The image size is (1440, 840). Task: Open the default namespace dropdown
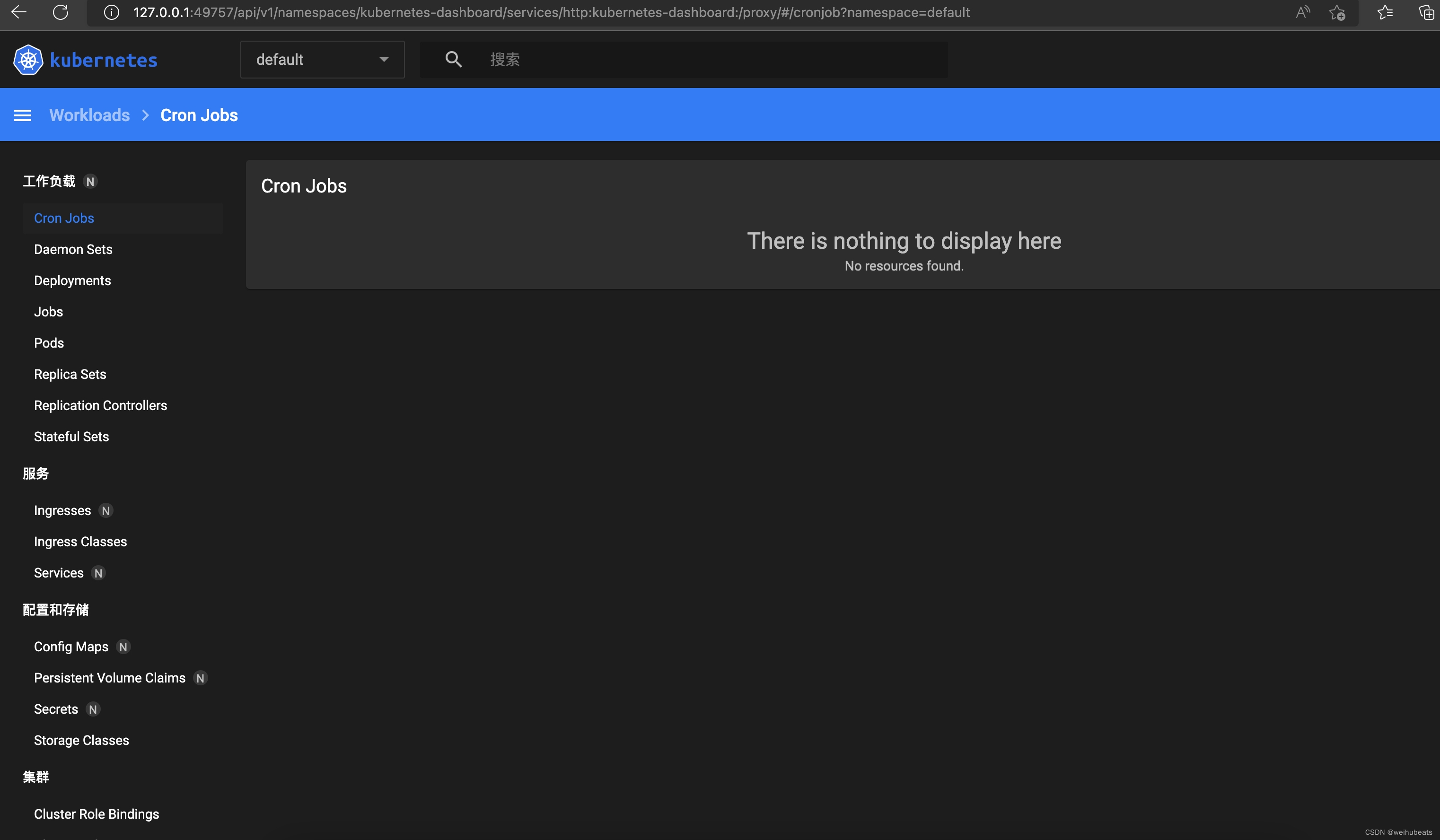click(x=322, y=60)
